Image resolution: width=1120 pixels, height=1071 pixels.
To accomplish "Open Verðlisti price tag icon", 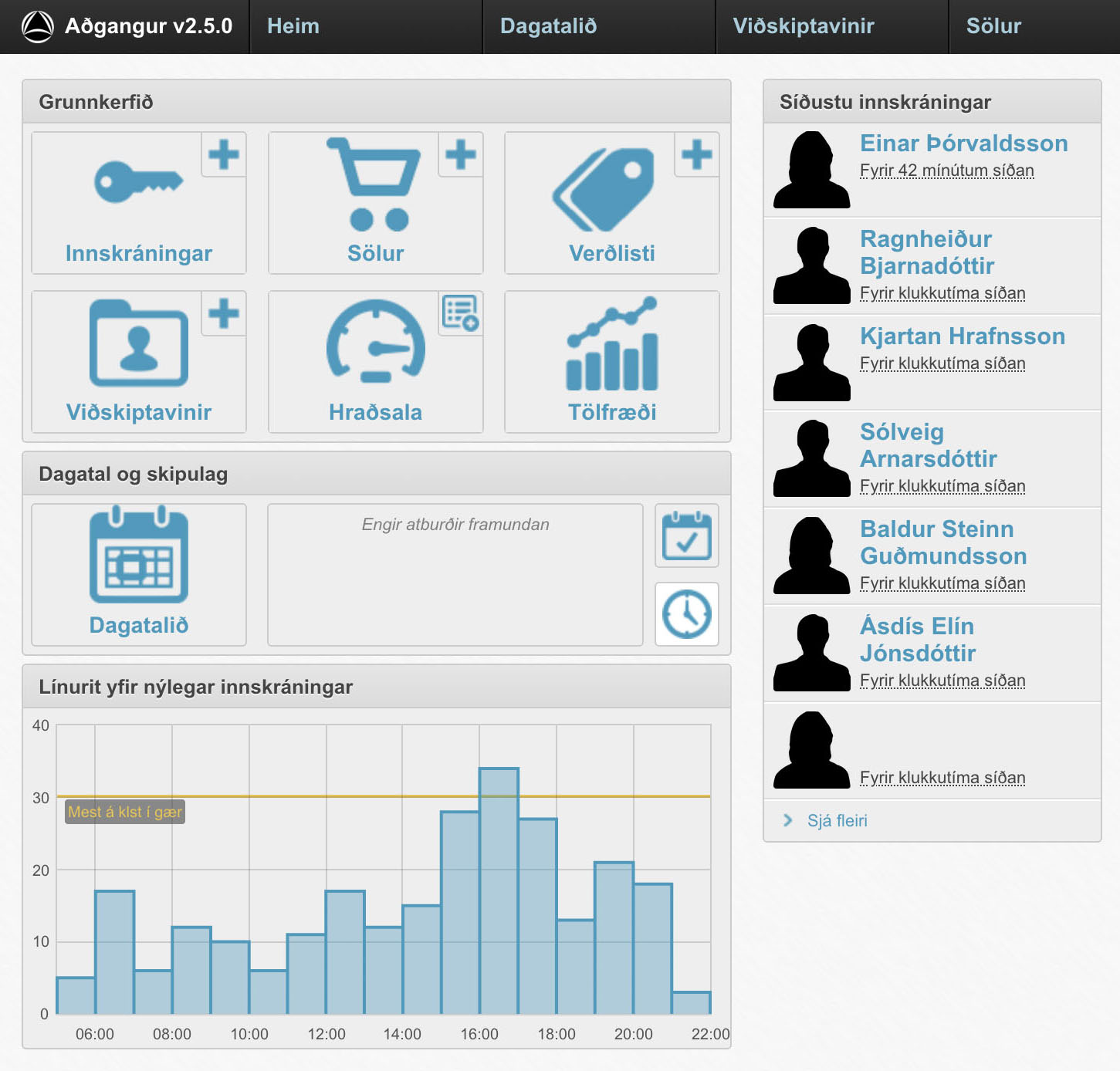I will (x=604, y=189).
